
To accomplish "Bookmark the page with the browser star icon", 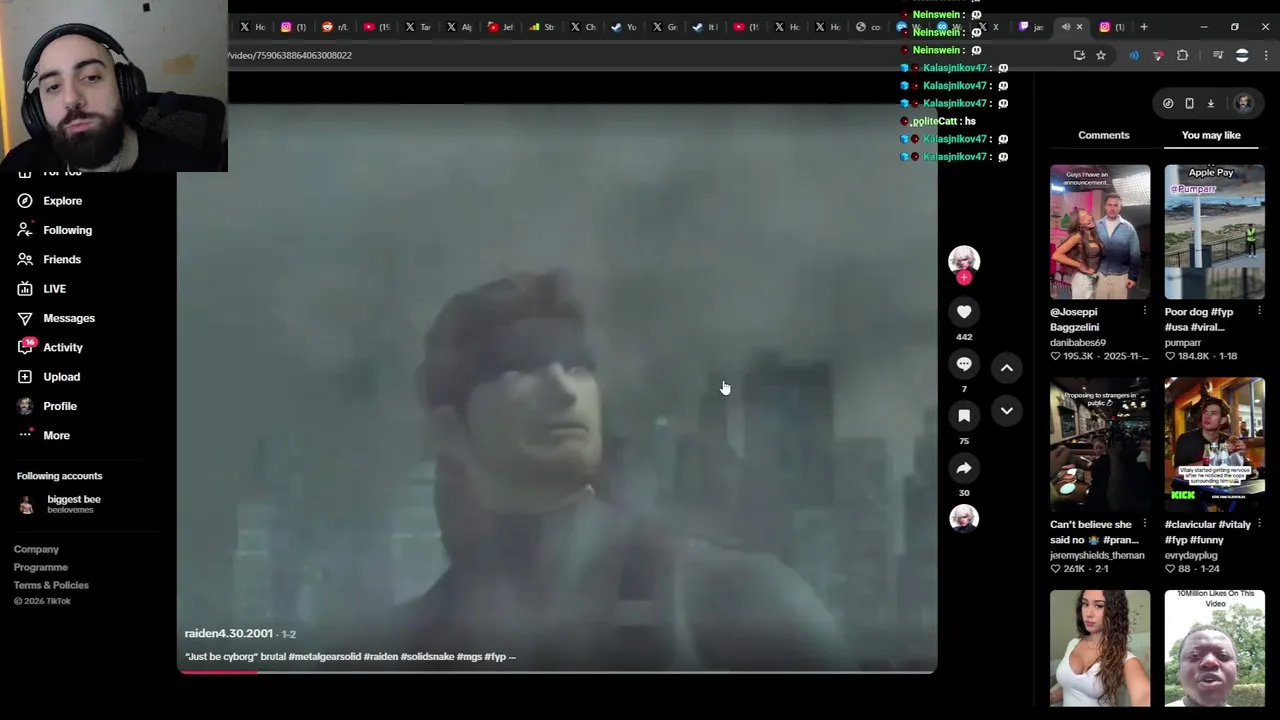I will point(1100,55).
